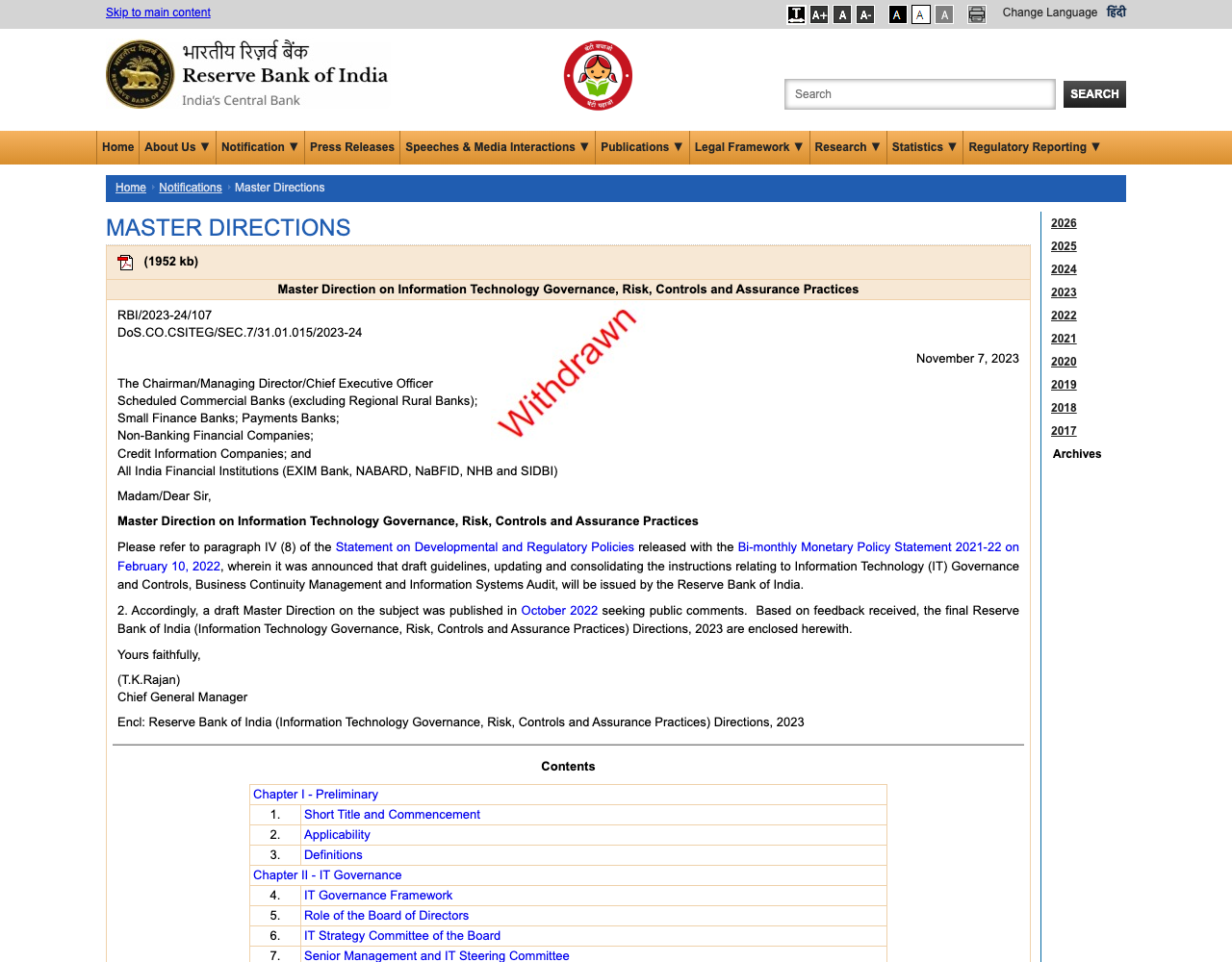Open the 2017 year archive link

pyautogui.click(x=1064, y=431)
